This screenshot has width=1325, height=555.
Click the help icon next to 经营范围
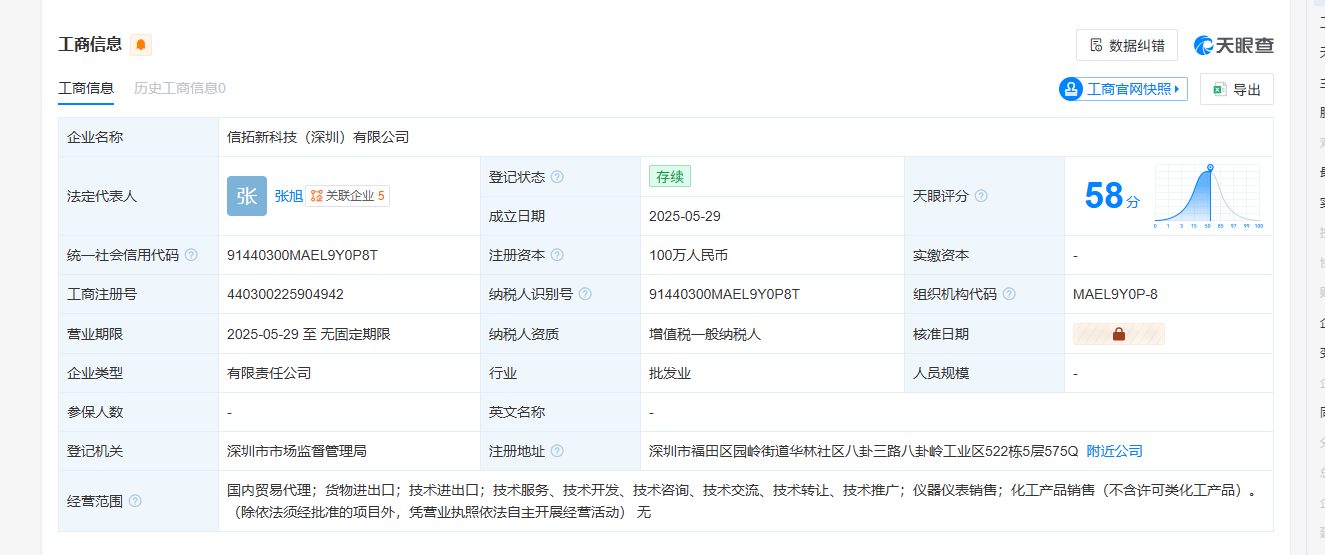tap(135, 501)
